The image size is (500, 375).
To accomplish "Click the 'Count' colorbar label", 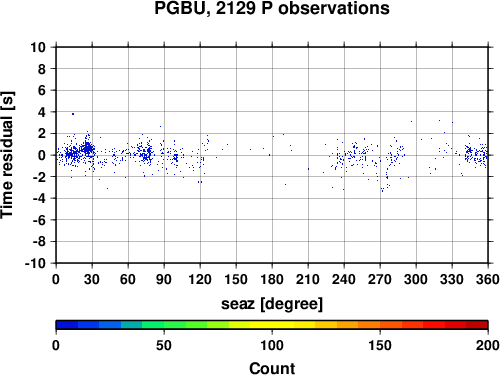I will point(272,368).
